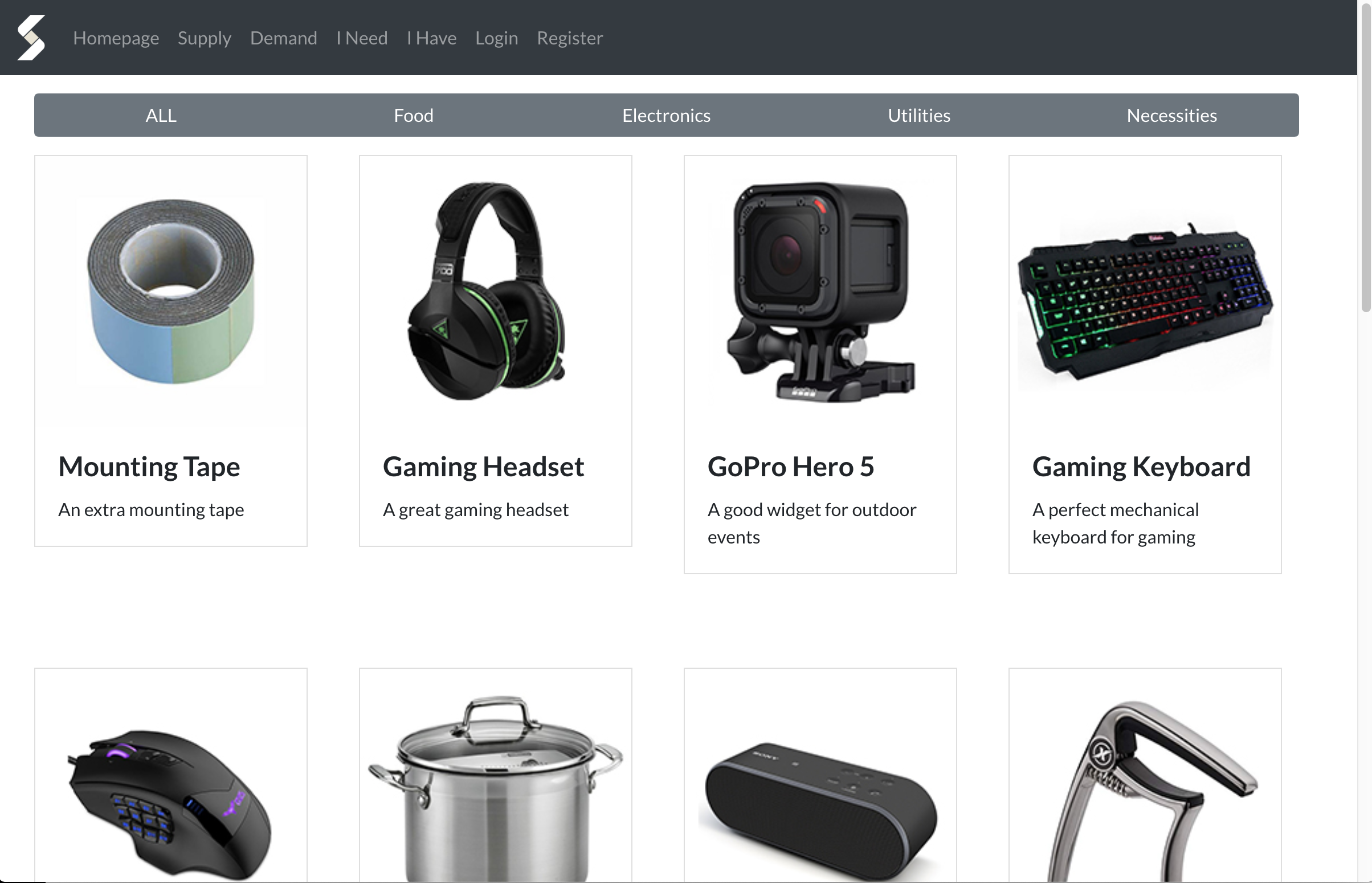1372x883 pixels.
Task: Open the Homepage nav link
Action: point(116,38)
